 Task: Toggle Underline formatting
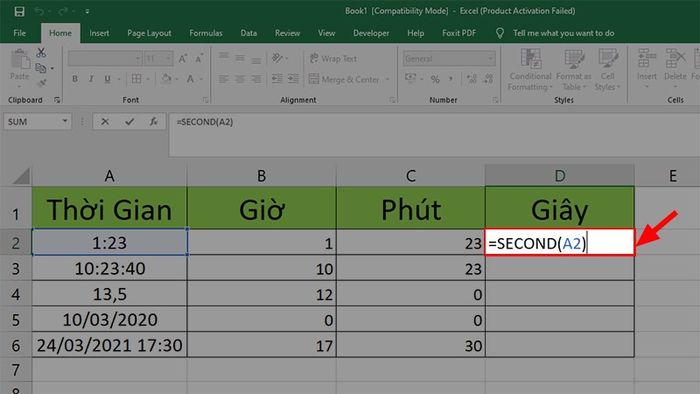(107, 79)
